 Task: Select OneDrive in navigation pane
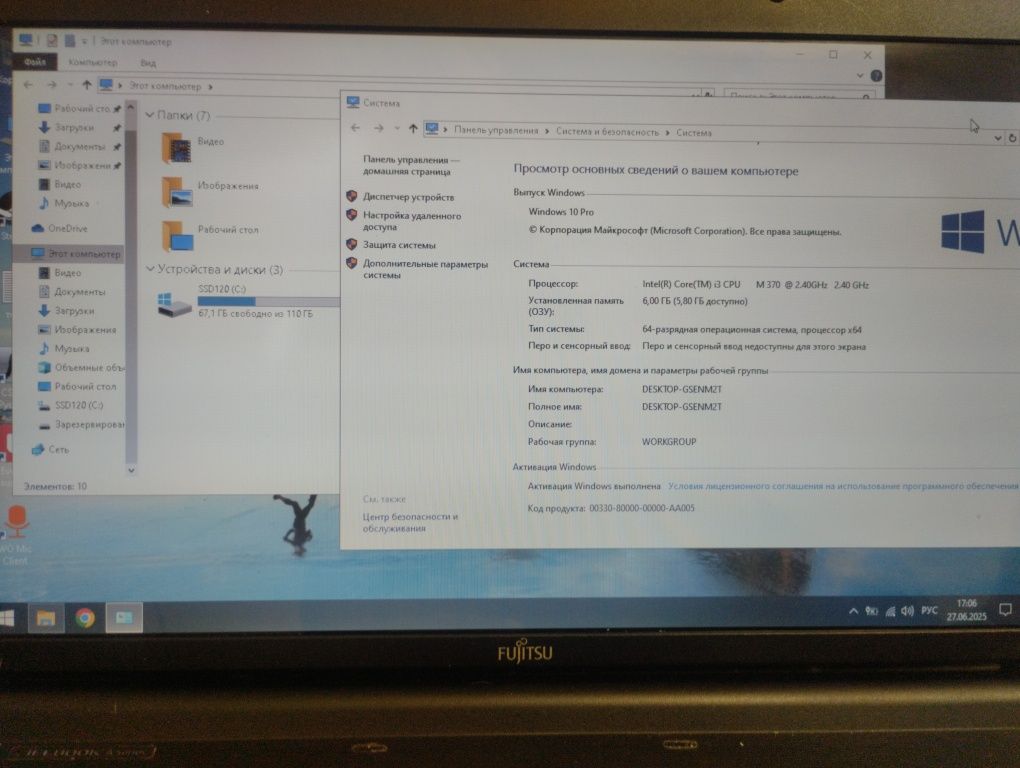(59, 228)
